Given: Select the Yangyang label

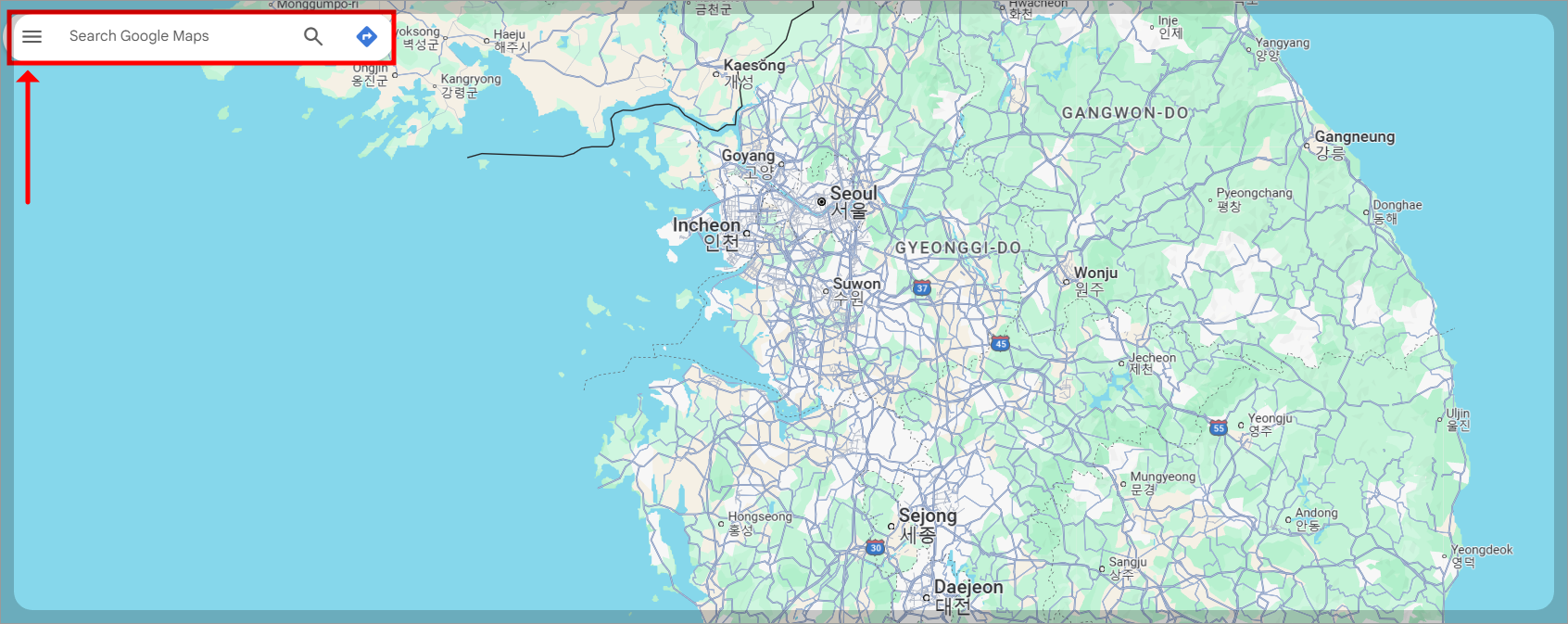Looking at the screenshot, I should [1283, 49].
